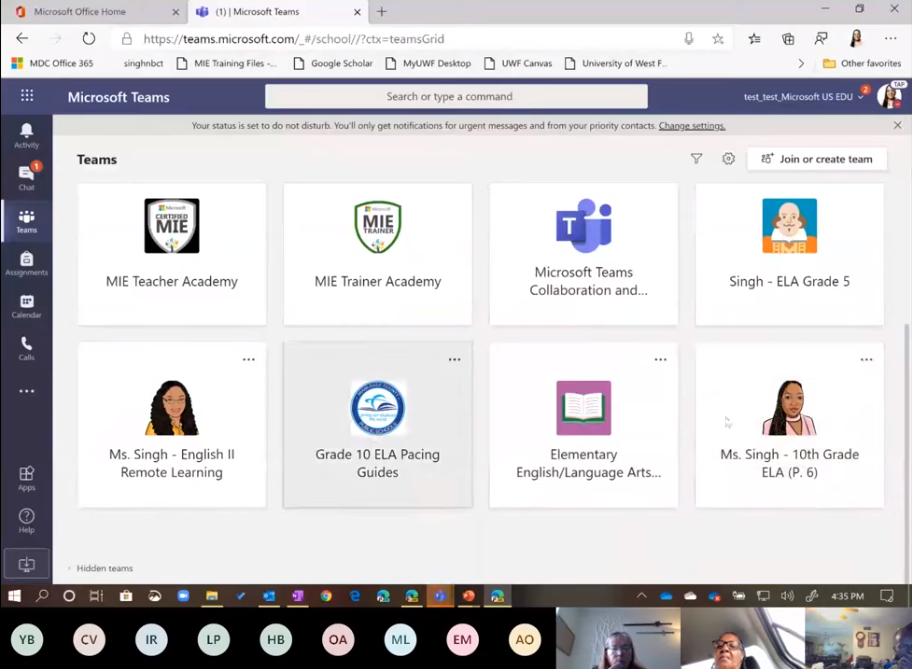
Task: Open manage teams gear settings
Action: tap(728, 159)
